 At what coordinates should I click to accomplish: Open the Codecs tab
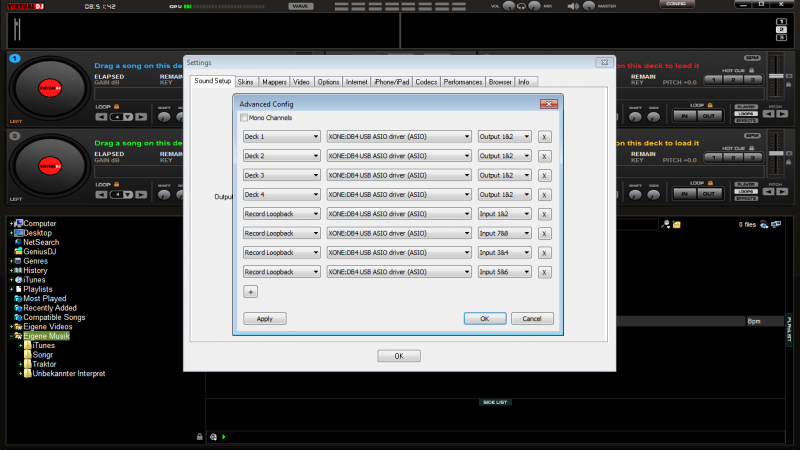[426, 82]
